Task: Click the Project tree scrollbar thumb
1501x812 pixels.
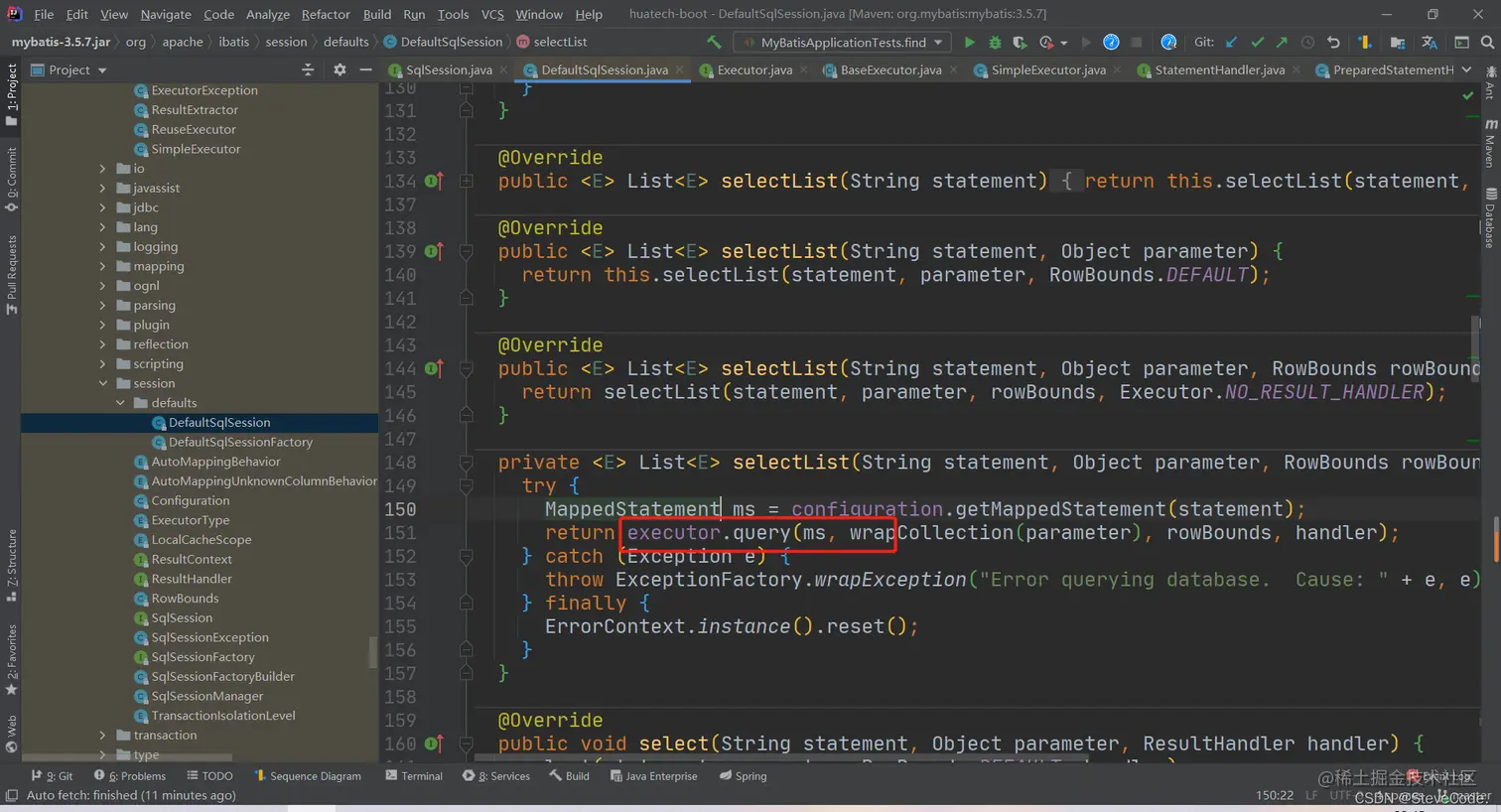Action: (x=373, y=651)
